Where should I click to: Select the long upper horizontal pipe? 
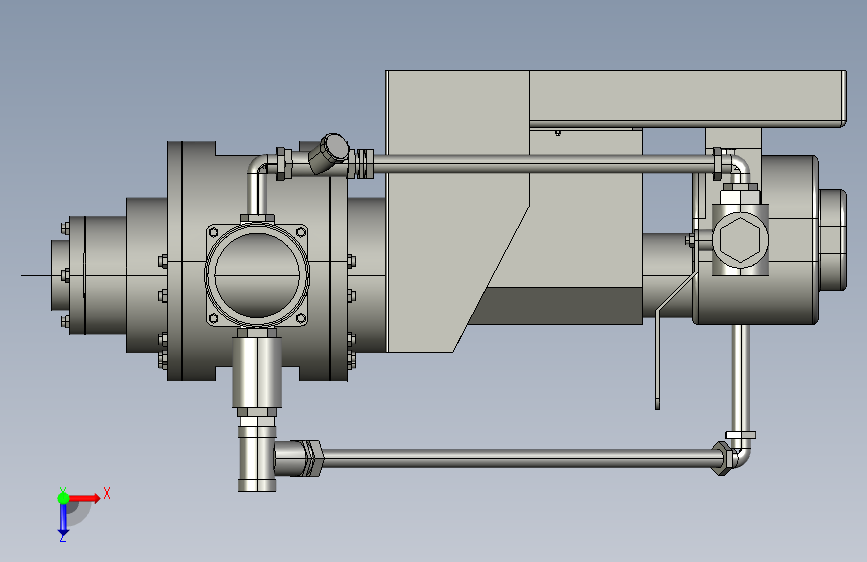(544, 164)
